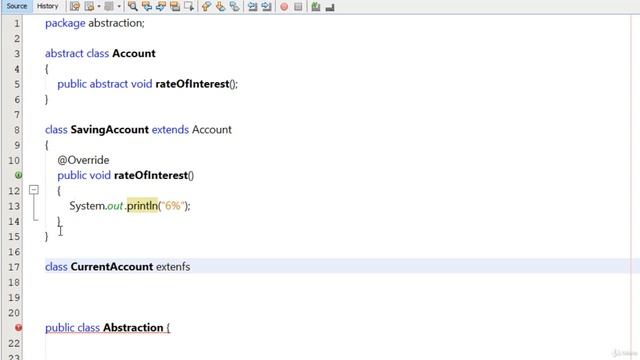The image size is (640, 360).
Task: Jump to the Previous Bookmark
Action: pos(207,7)
